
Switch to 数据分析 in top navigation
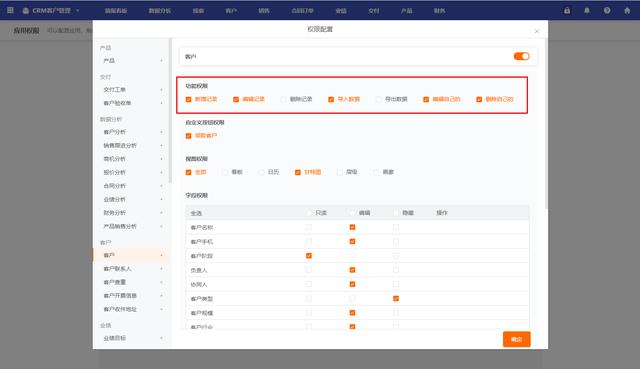pos(160,11)
